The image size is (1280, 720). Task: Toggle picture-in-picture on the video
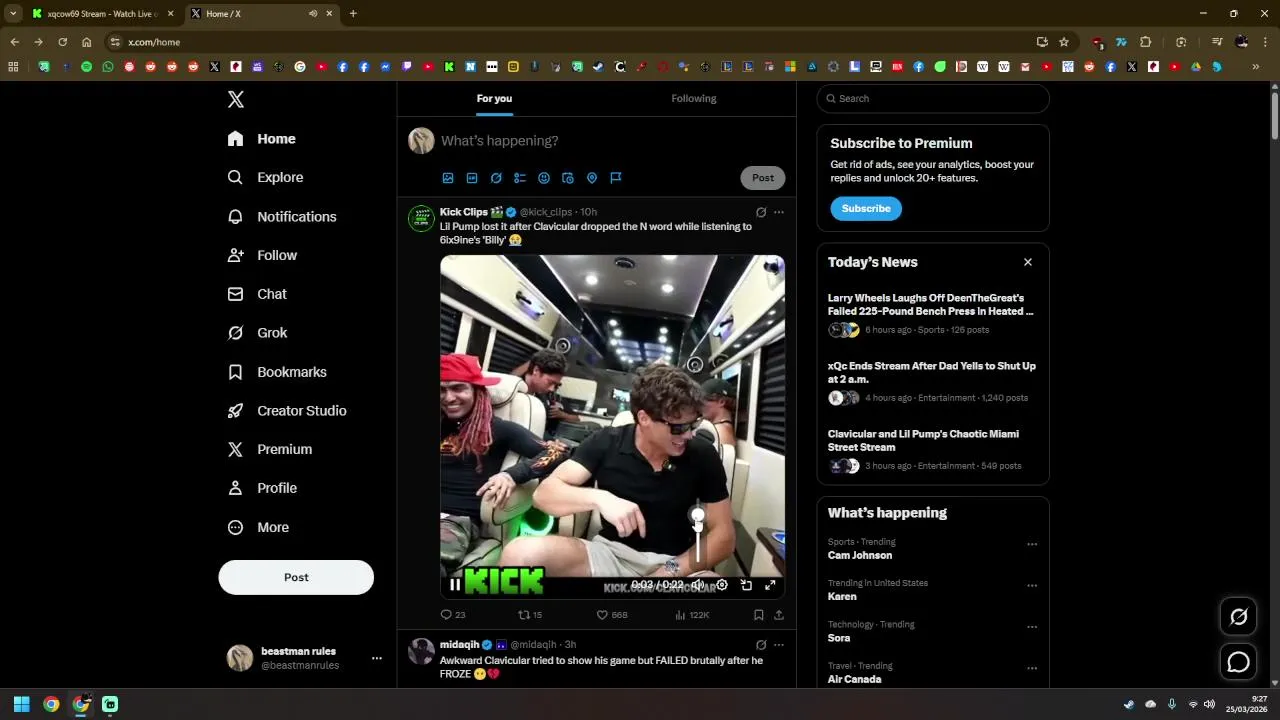click(746, 585)
